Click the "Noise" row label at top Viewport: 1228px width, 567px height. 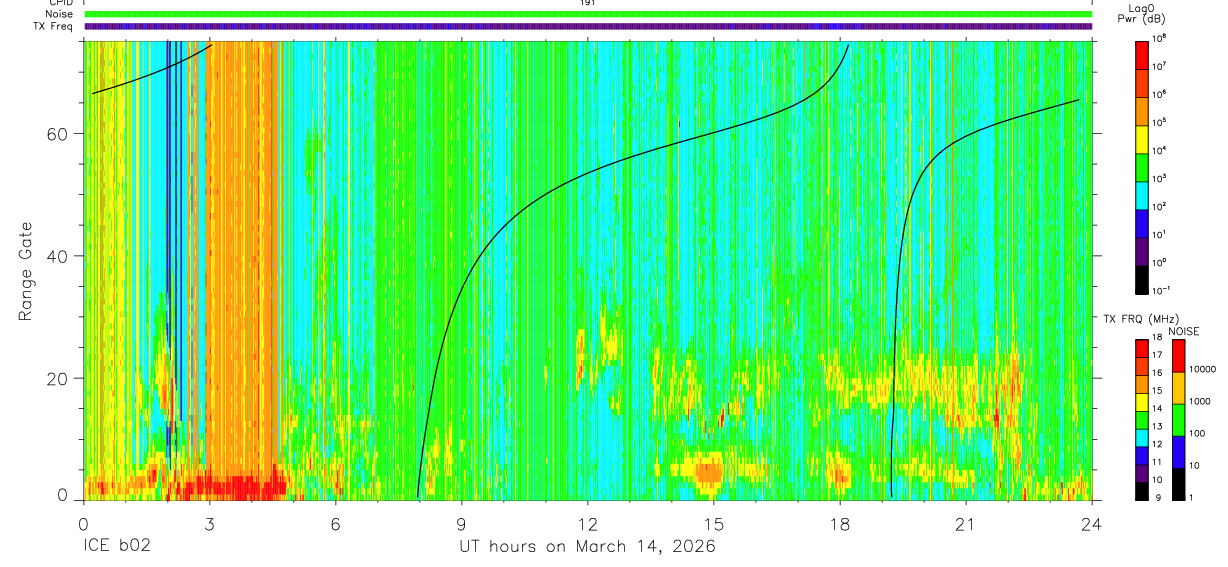(x=59, y=14)
